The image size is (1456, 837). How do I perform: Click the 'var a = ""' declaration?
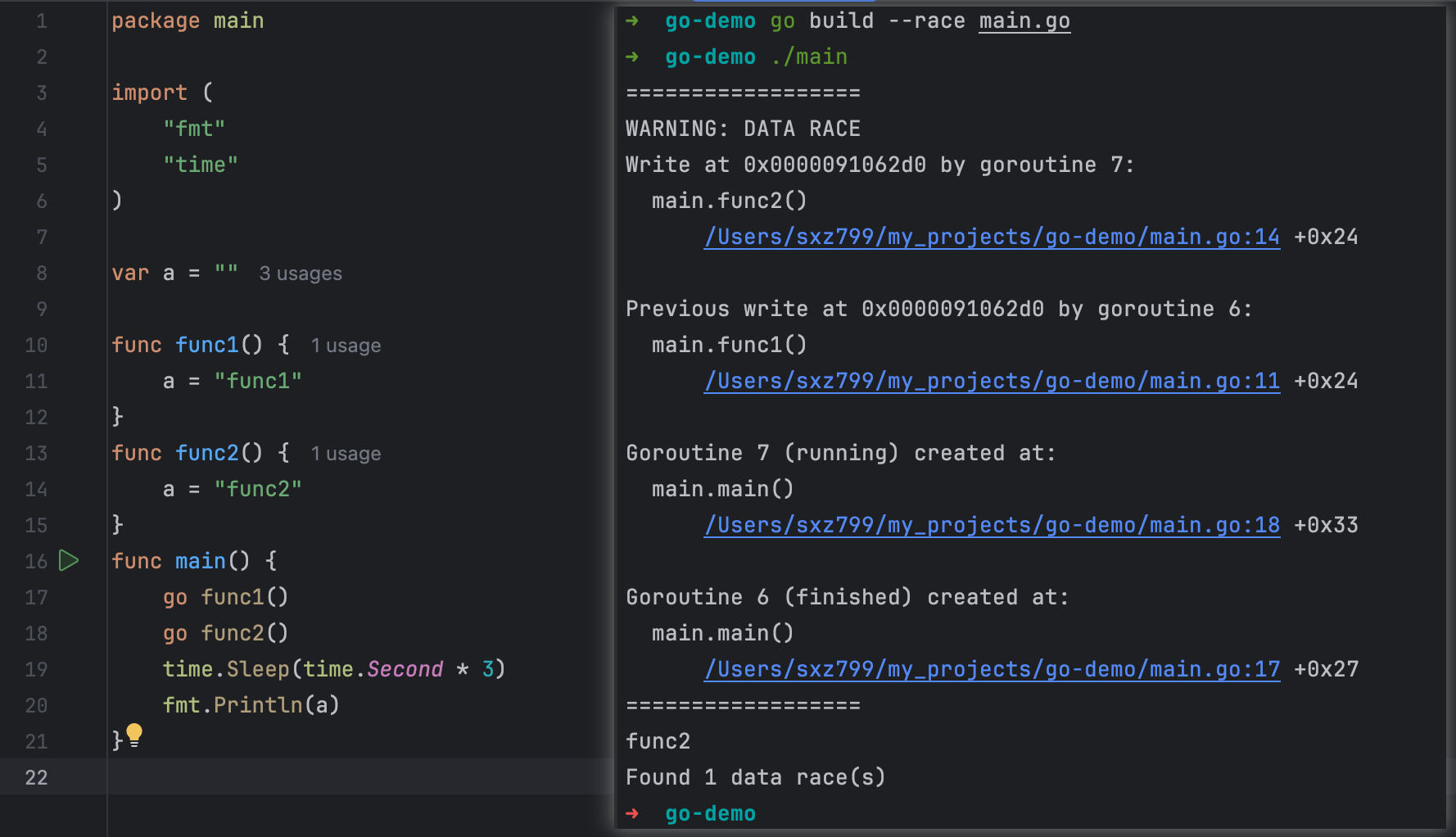point(174,274)
